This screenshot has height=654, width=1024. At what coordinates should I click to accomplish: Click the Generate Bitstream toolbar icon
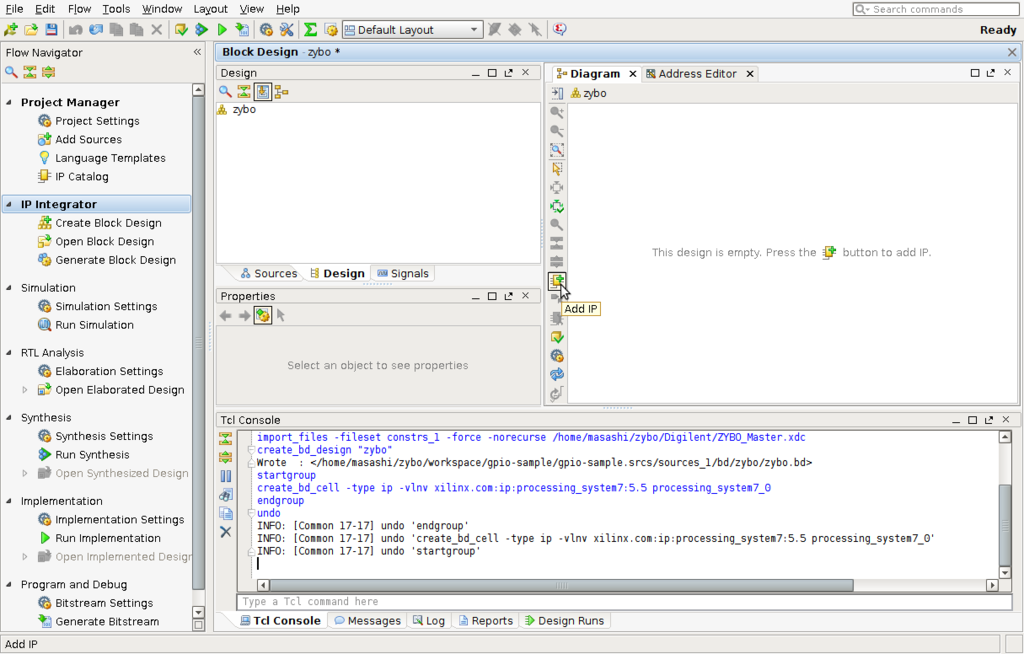click(242, 29)
